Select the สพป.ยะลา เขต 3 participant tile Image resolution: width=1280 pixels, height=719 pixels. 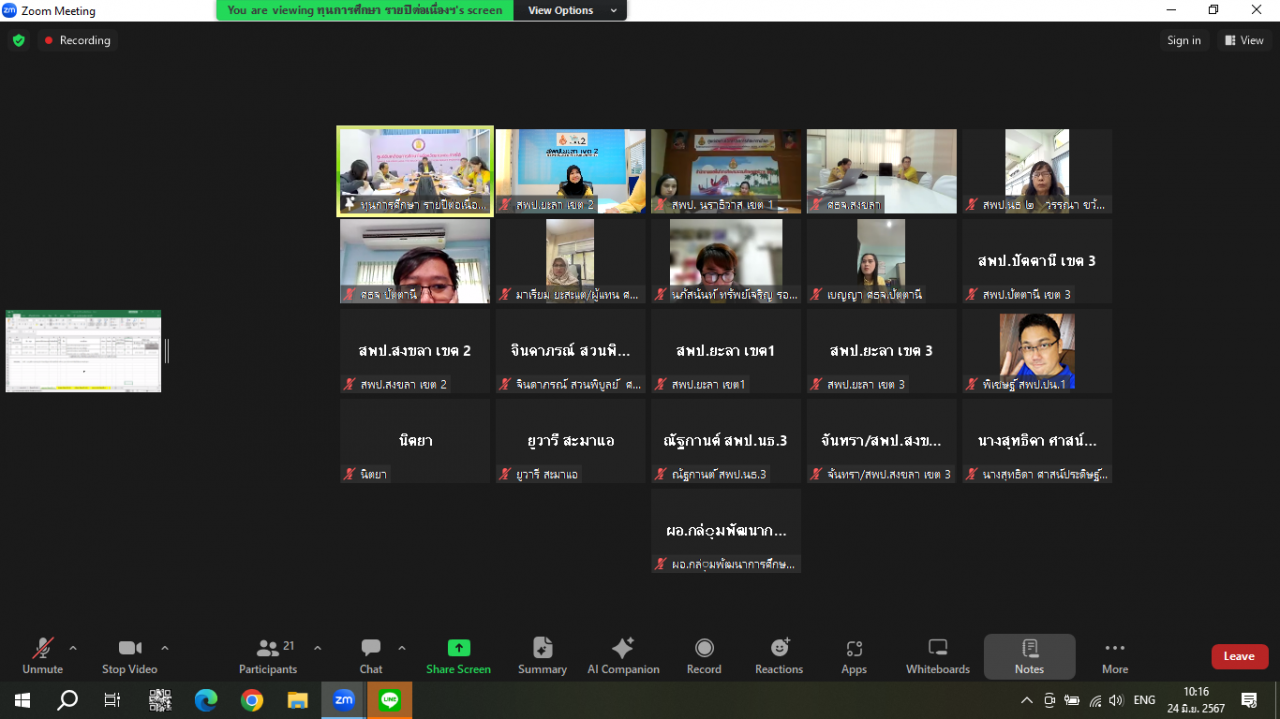coord(882,351)
